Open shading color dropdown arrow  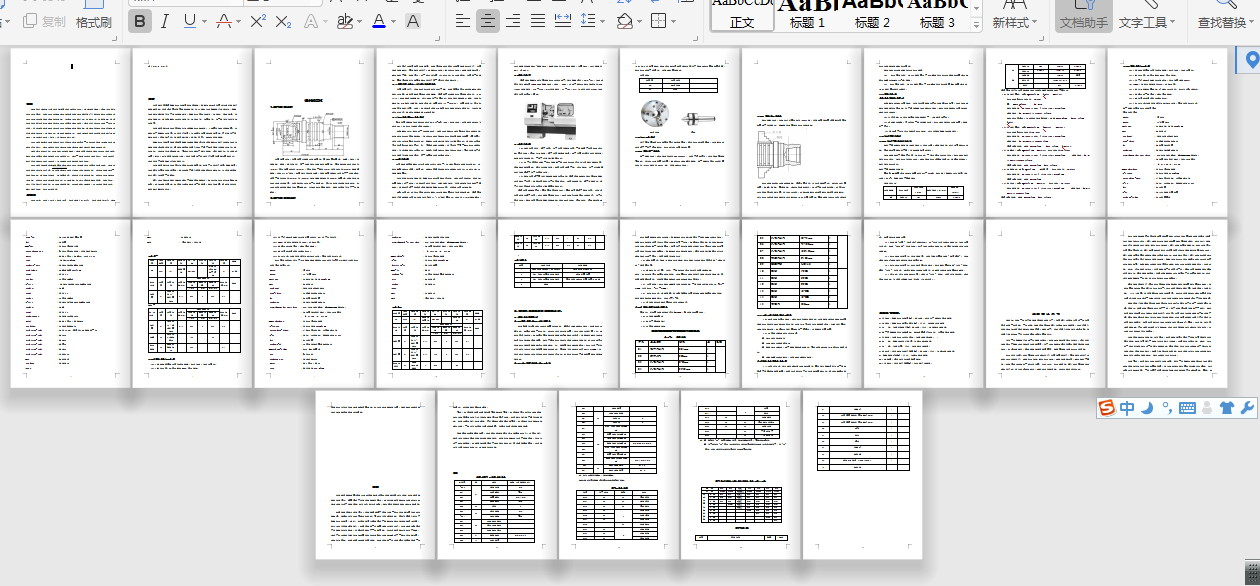[x=639, y=21]
